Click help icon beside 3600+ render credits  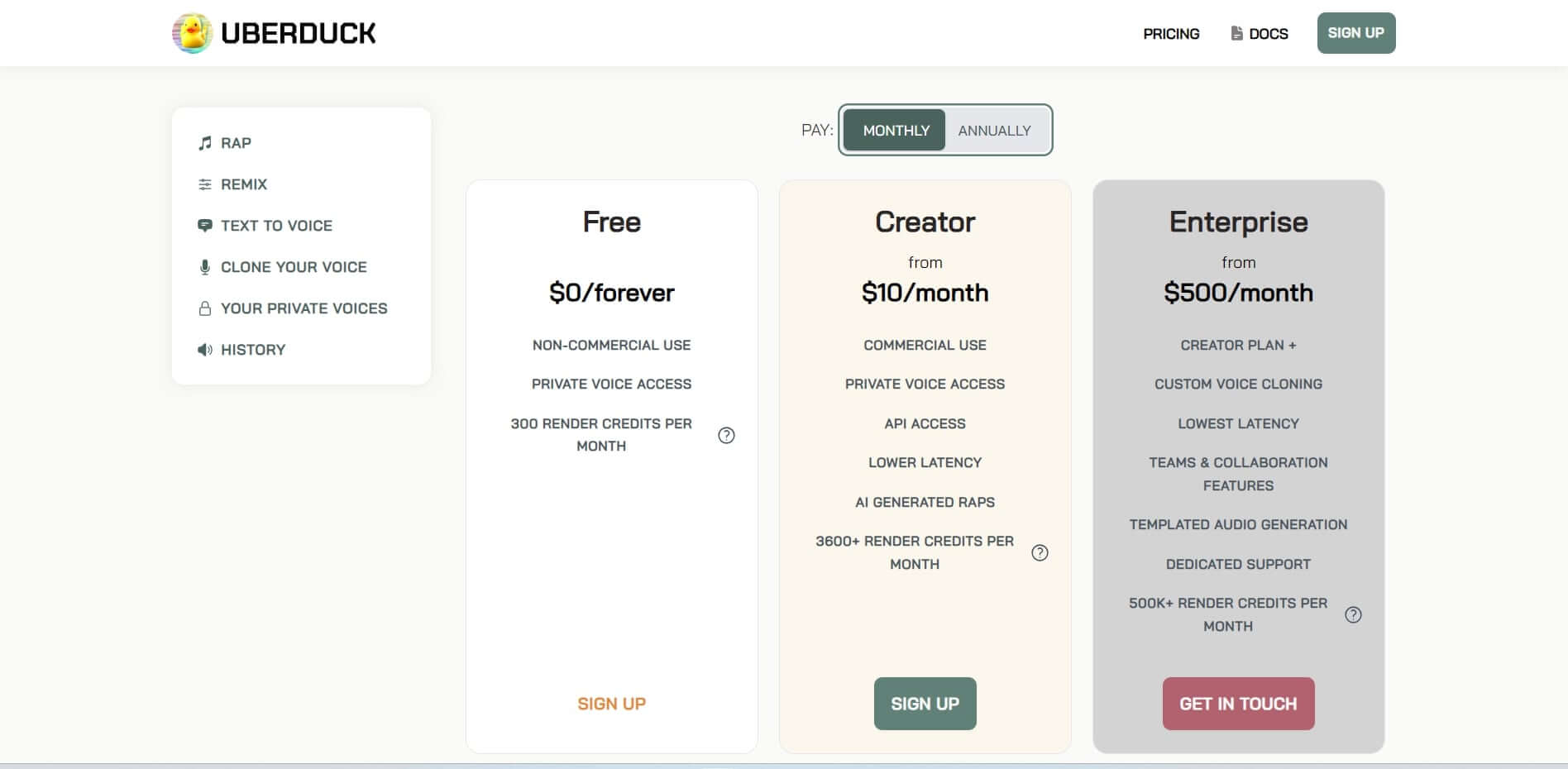(x=1040, y=552)
